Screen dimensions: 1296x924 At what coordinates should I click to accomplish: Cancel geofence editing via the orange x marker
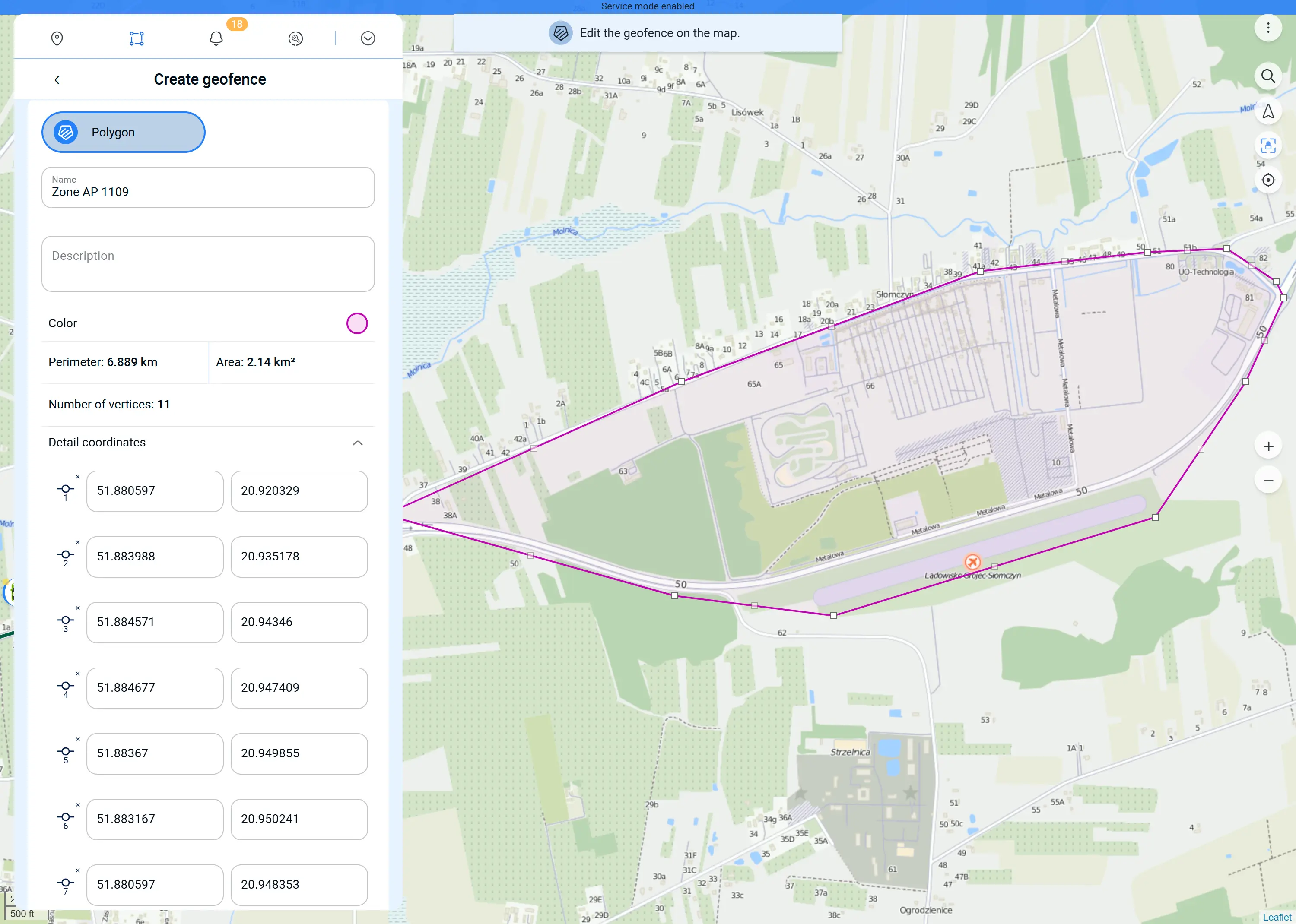(x=973, y=562)
